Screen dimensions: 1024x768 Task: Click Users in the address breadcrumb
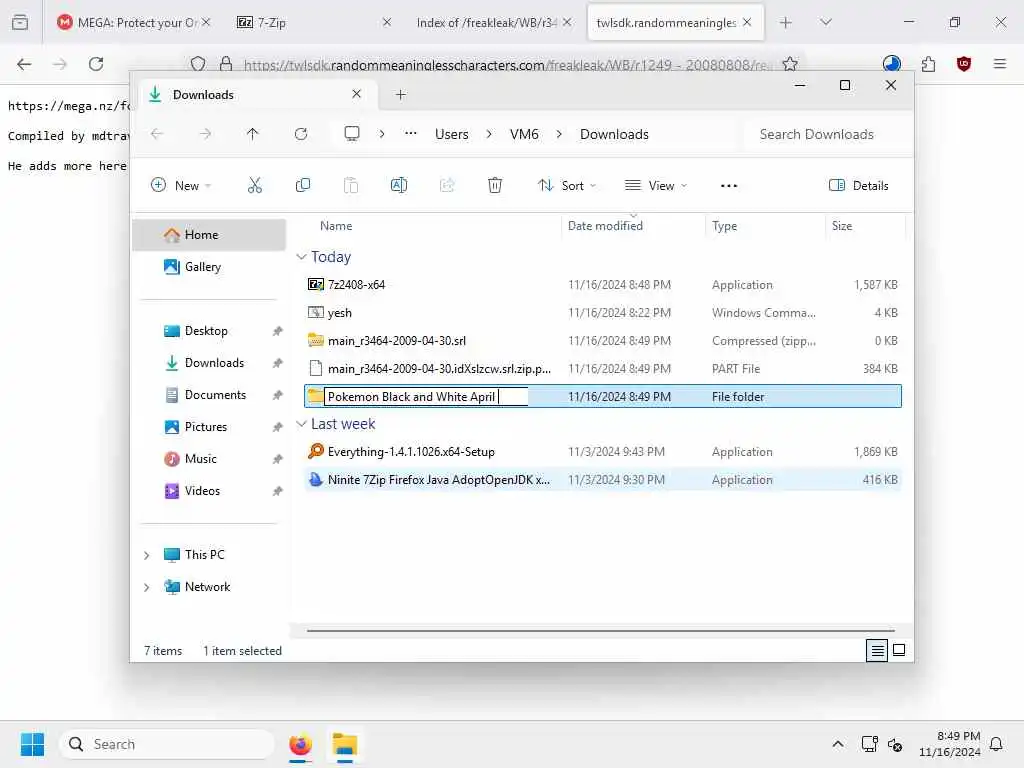click(x=452, y=134)
